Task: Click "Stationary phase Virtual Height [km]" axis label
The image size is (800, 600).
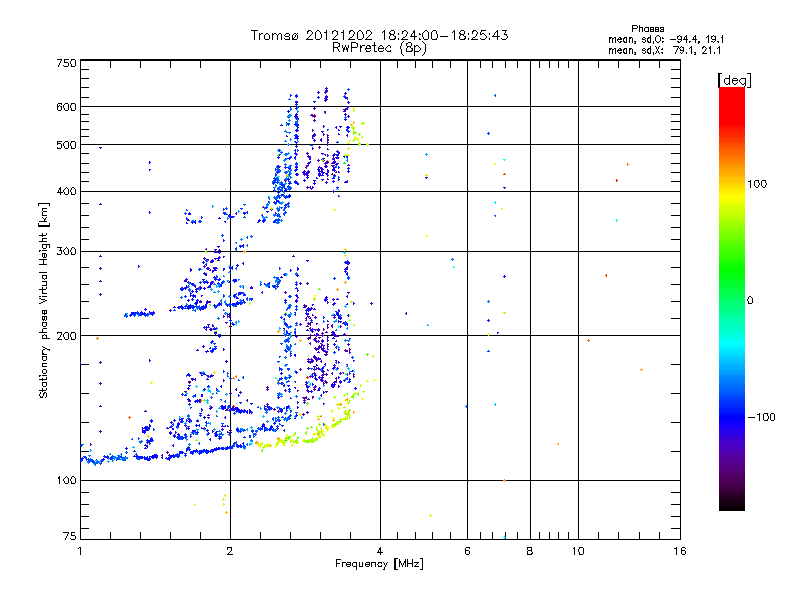Action: [x=44, y=300]
